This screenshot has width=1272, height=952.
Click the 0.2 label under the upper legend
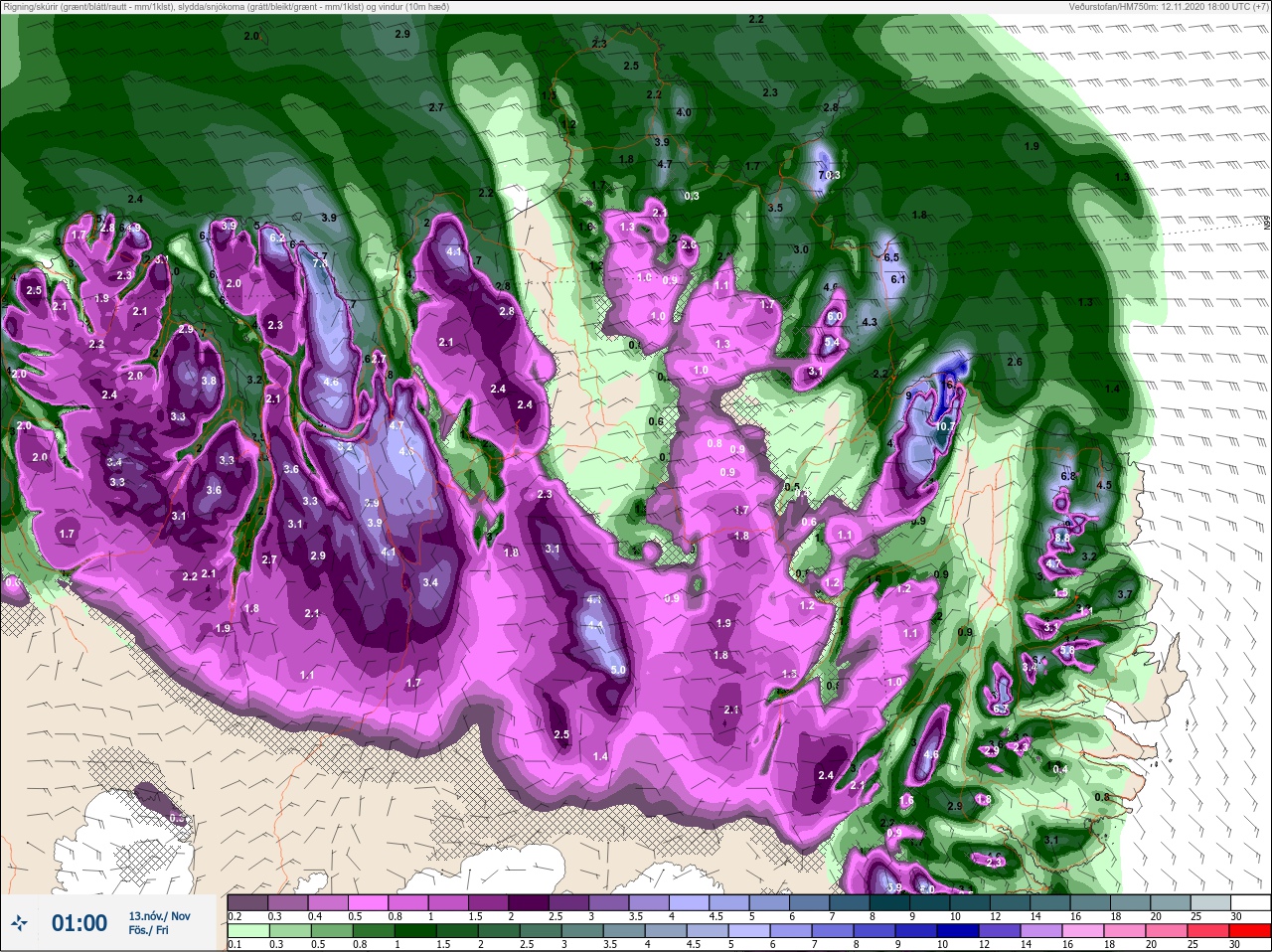pos(235,916)
